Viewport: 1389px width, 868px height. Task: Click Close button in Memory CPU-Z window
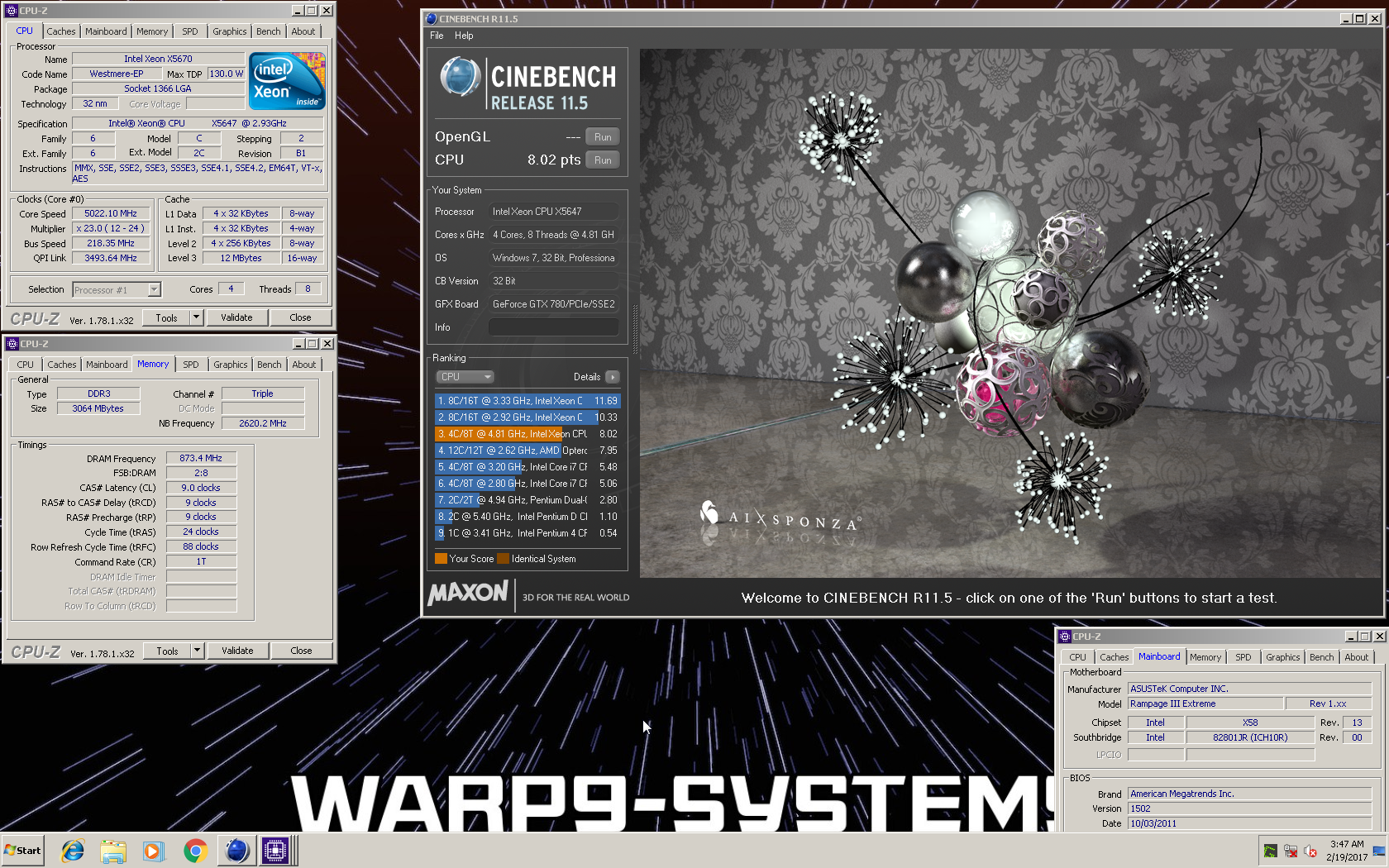click(302, 651)
